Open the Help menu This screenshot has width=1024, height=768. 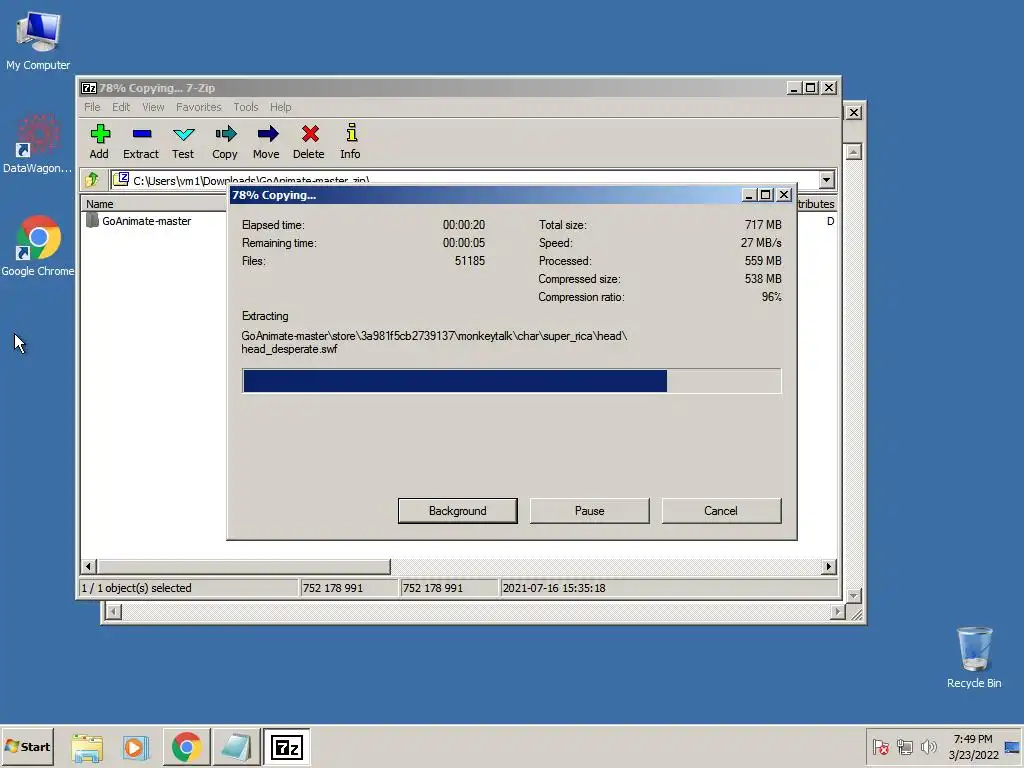tap(281, 107)
